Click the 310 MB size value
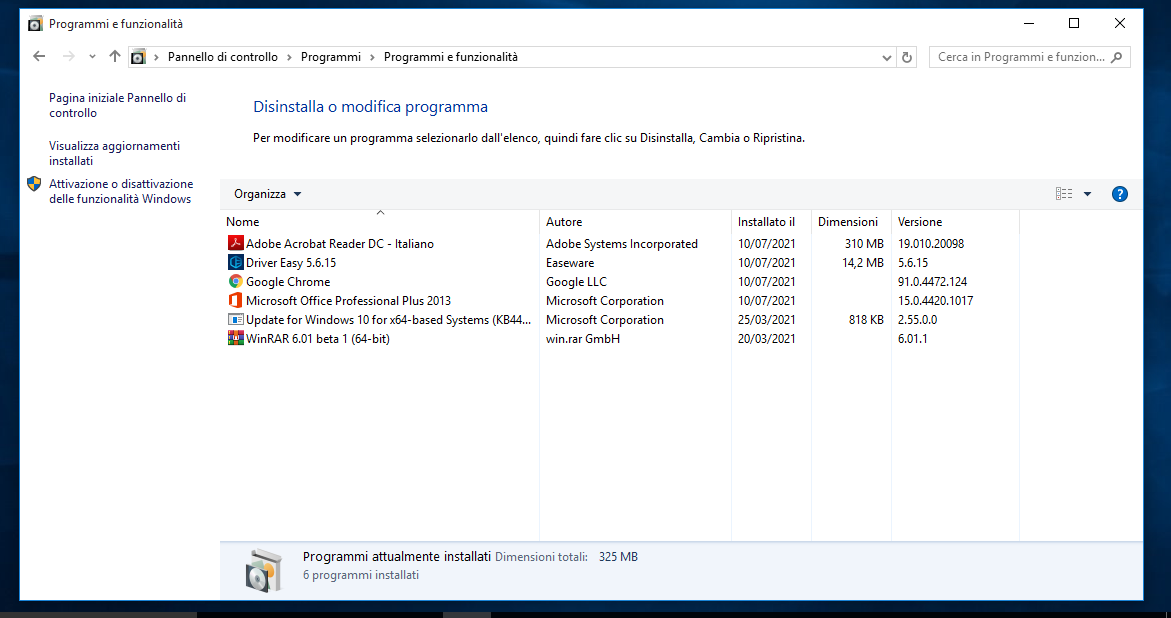The width and height of the screenshot is (1171, 618). click(864, 243)
